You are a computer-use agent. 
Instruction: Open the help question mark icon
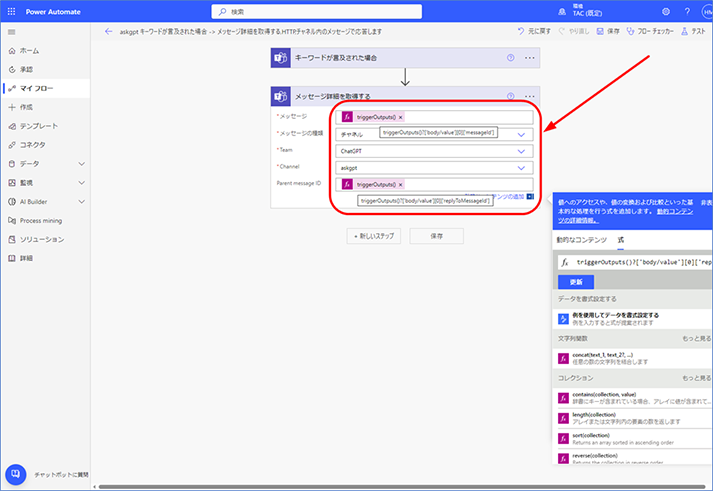click(687, 12)
